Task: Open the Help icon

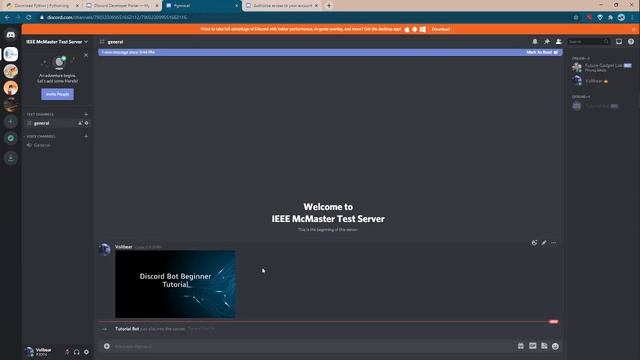Action: tap(631, 42)
